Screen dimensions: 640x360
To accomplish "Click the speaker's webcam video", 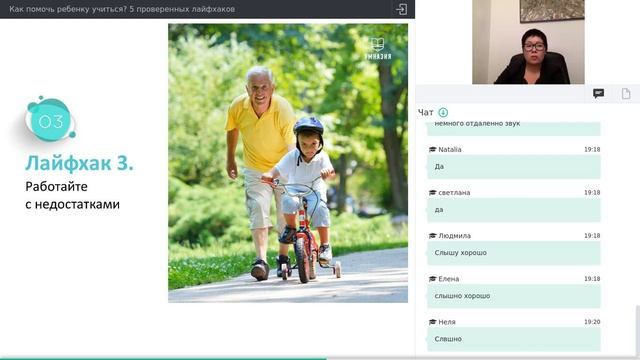I will pos(528,42).
